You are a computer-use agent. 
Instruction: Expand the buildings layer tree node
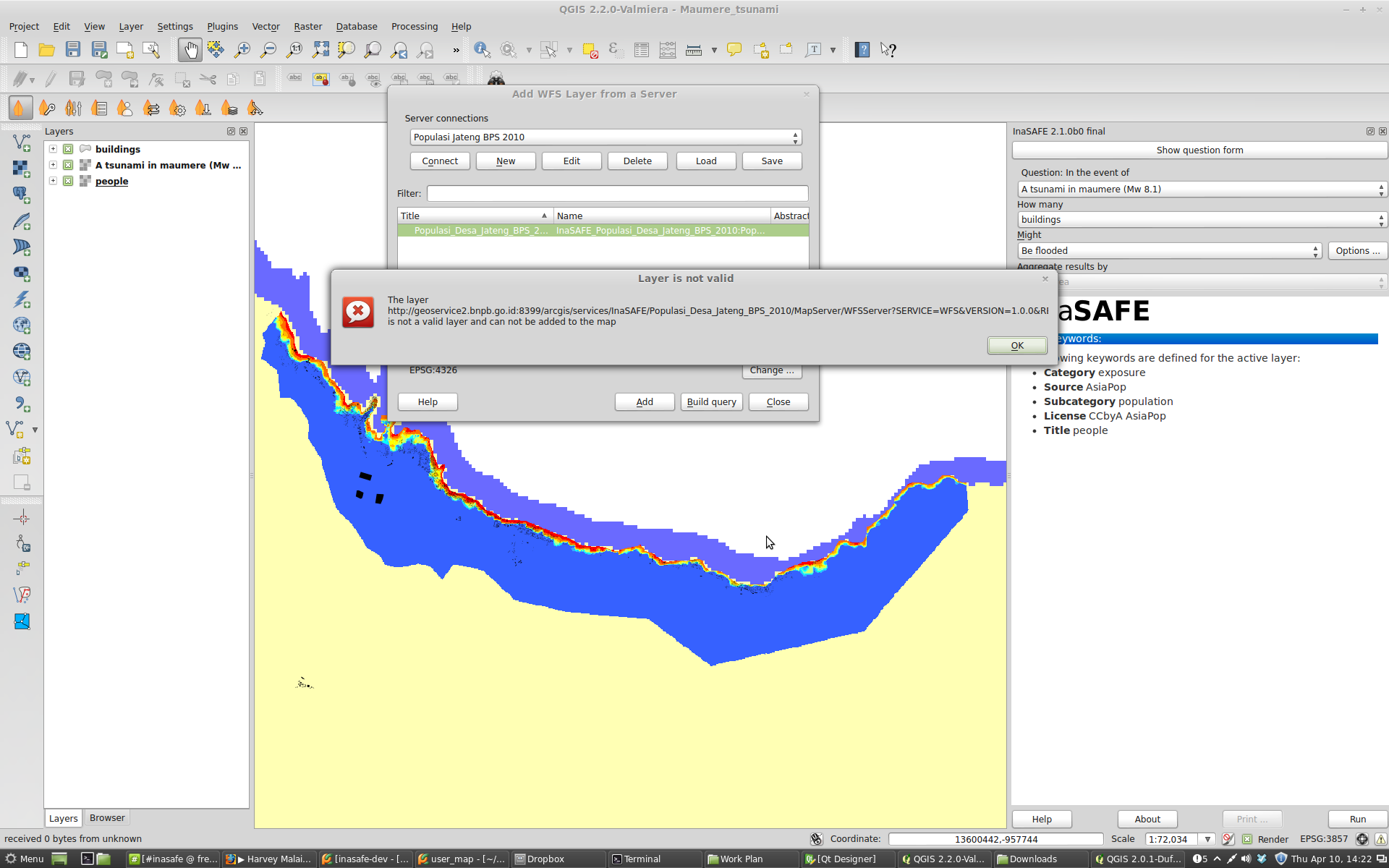pos(53,149)
